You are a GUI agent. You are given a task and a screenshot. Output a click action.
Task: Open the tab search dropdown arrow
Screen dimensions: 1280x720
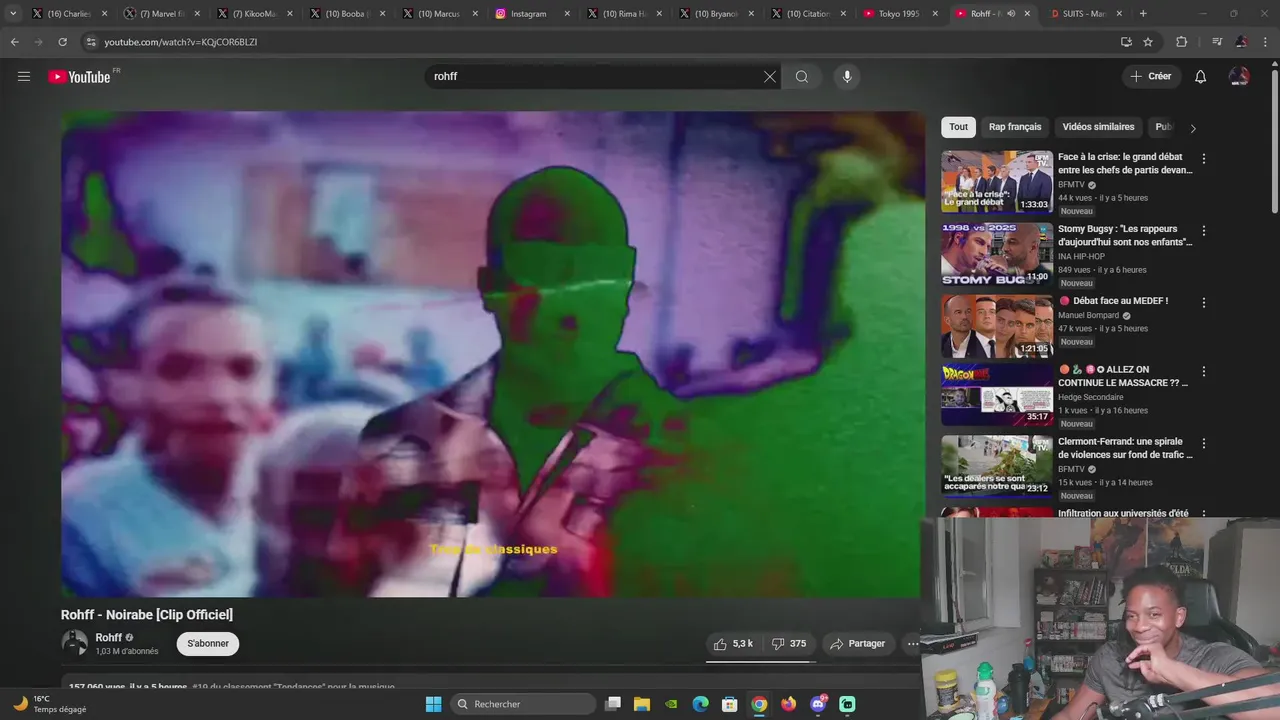tap(13, 14)
